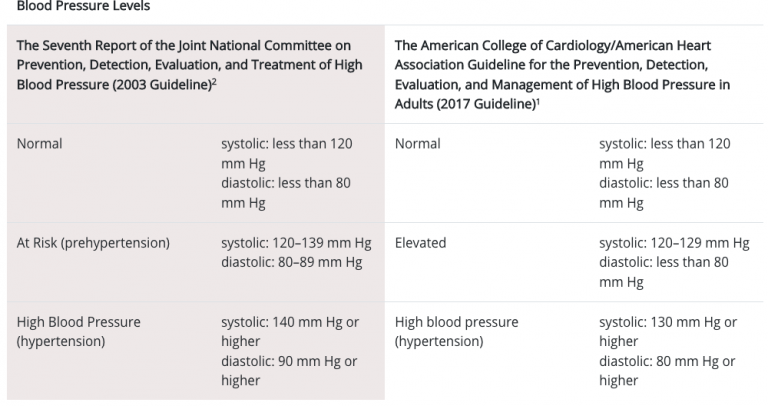Click the 2017 Guideline superscript footnote 1
Screen dimensions: 768x406
pyautogui.click(x=538, y=100)
